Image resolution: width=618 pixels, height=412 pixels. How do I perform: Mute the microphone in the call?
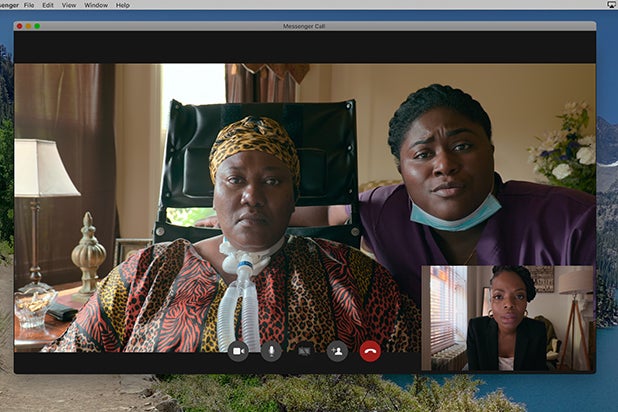[271, 350]
